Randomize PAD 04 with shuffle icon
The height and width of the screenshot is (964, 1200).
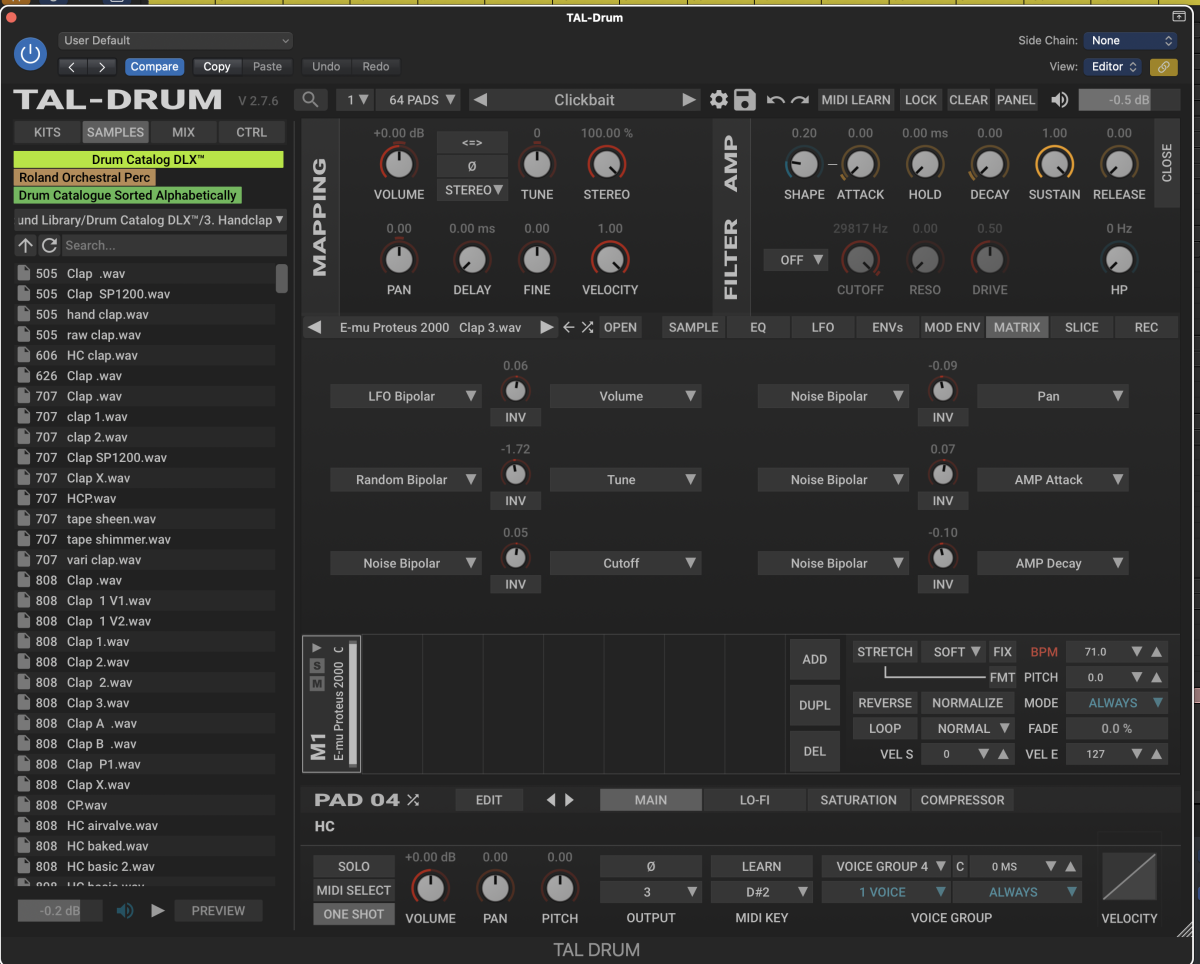[x=413, y=800]
